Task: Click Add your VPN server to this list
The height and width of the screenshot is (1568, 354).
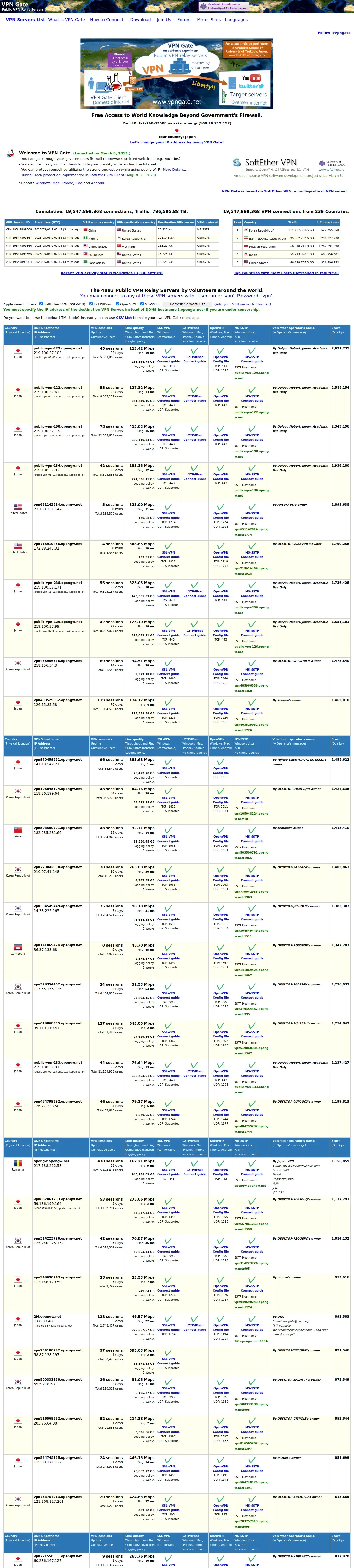Action: [x=243, y=304]
